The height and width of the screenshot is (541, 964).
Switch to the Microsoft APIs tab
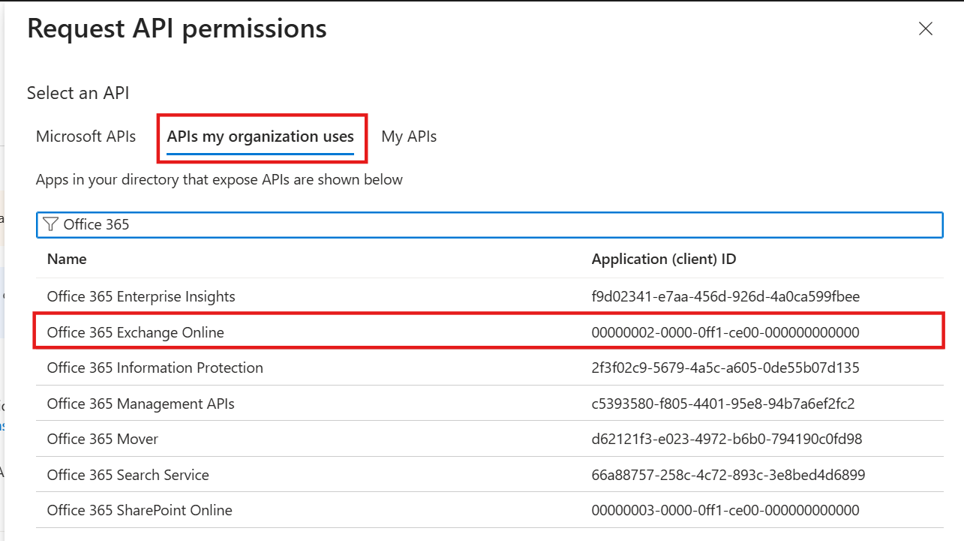tap(85, 136)
